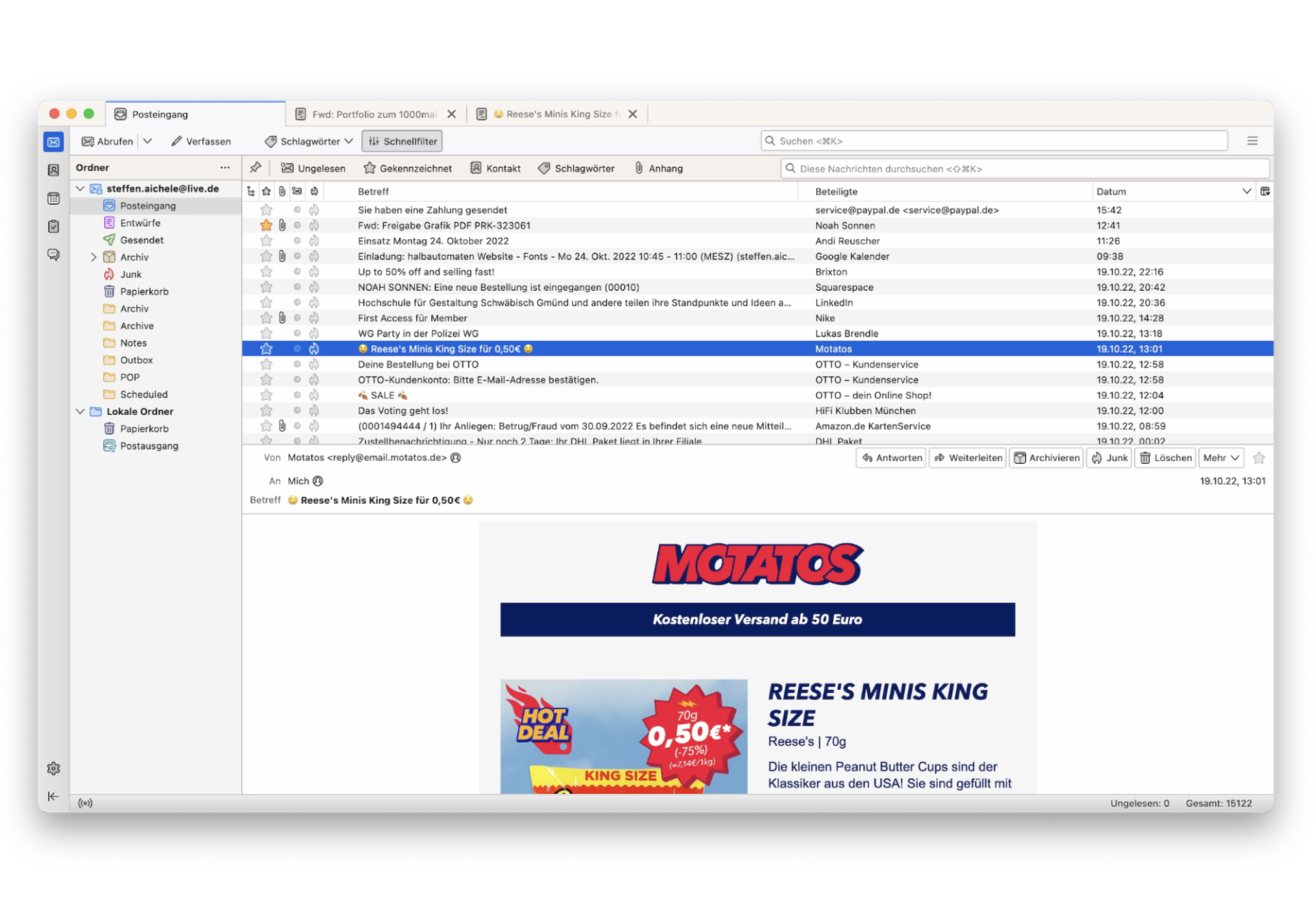Click Löschen delete button
Screen dimensions: 1316x907
[x=1165, y=457]
